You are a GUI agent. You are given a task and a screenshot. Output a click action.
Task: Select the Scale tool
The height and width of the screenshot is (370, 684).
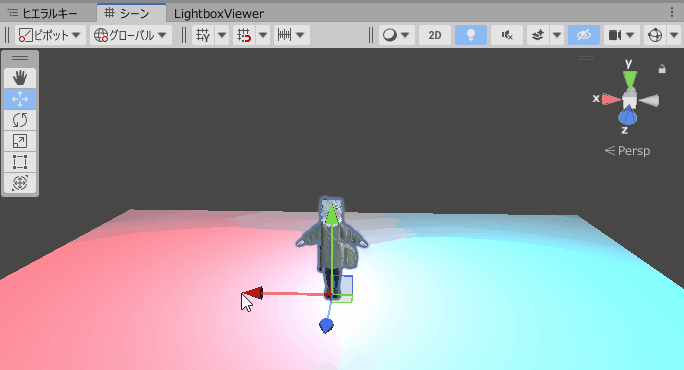20,141
